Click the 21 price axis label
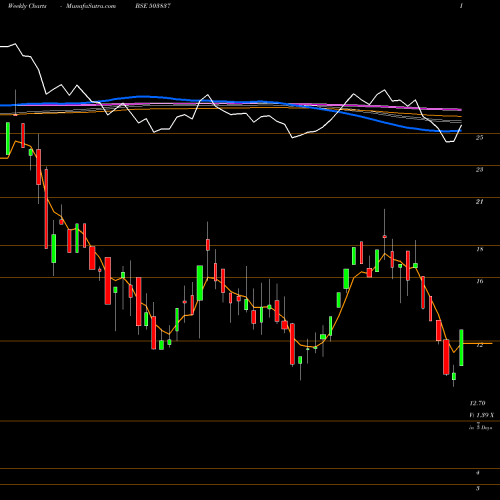Viewport: 500px width, 500px height. click(479, 202)
